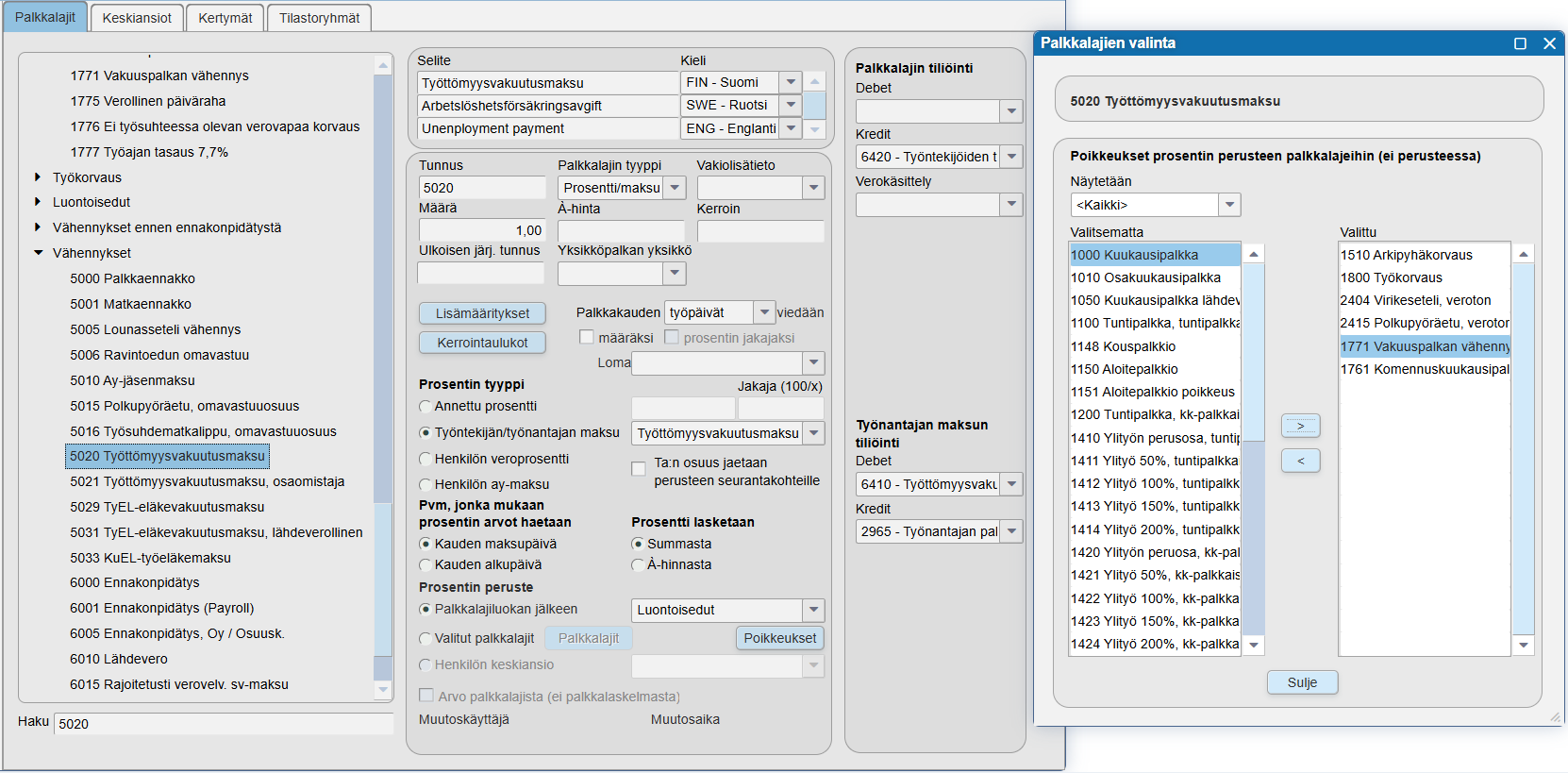The height and width of the screenshot is (773, 1568).
Task: Select Summasta radio button
Action: pos(638,544)
